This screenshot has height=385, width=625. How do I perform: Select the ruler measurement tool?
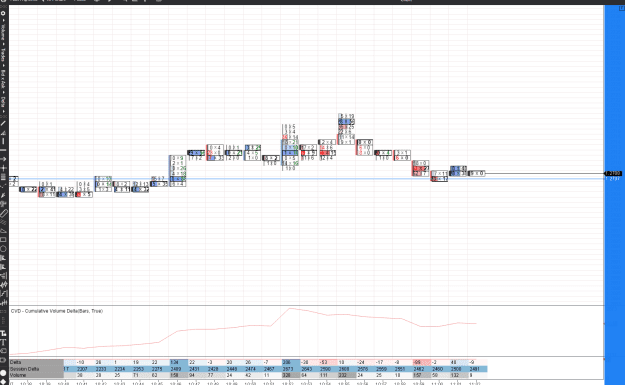(x=3, y=213)
